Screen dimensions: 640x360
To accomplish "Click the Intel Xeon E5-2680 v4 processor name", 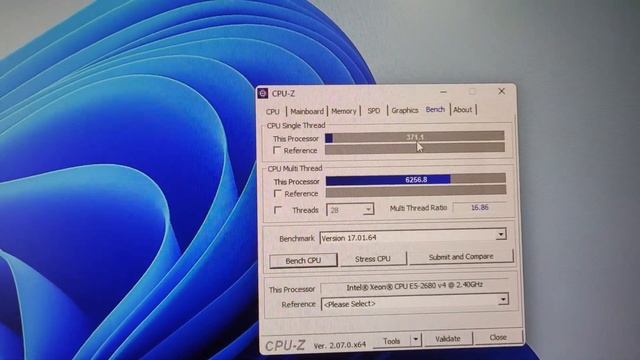I will click(414, 287).
